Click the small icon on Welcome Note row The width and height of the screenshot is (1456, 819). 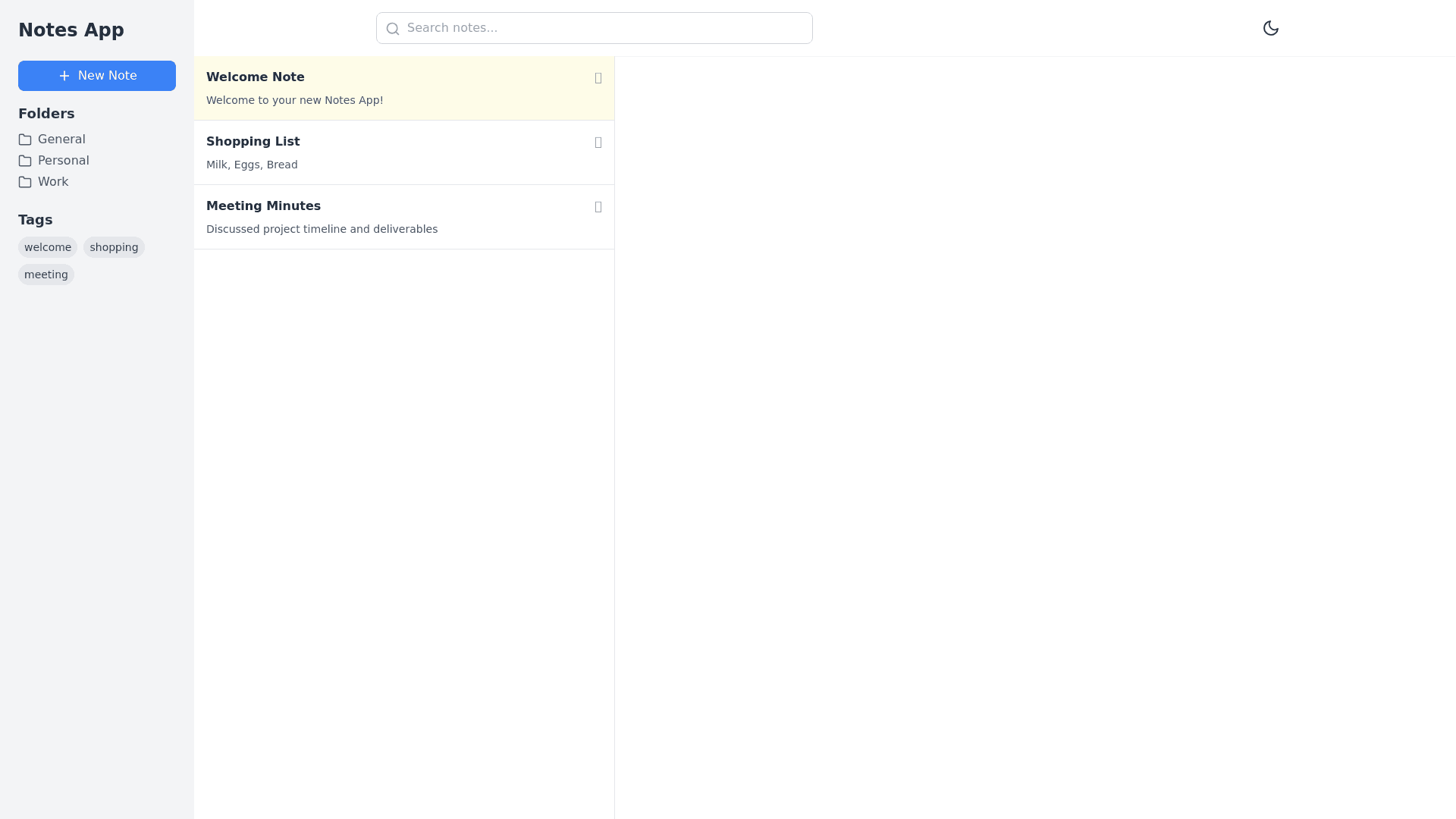pos(598,78)
